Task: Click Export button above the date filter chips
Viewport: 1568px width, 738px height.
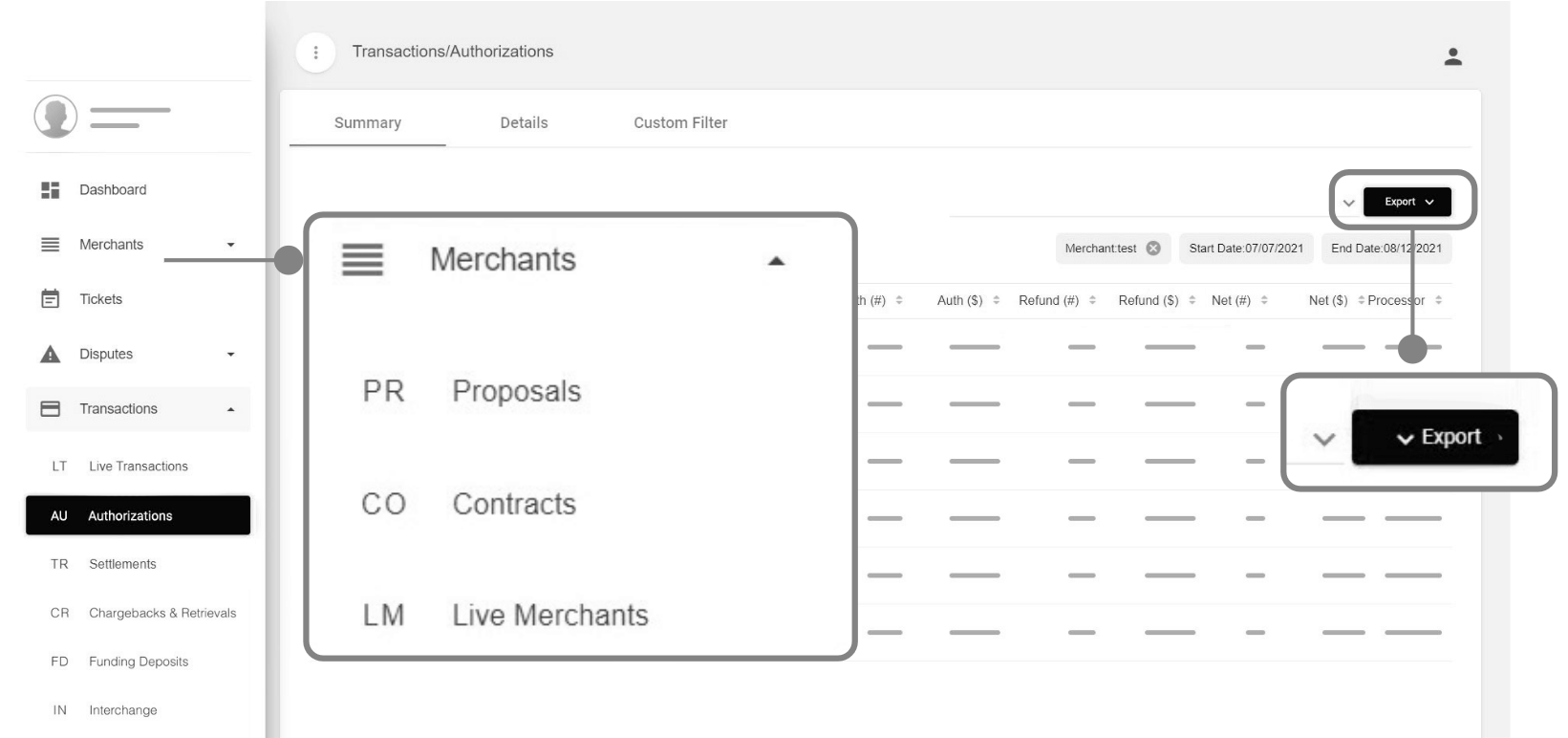Action: 1407,202
